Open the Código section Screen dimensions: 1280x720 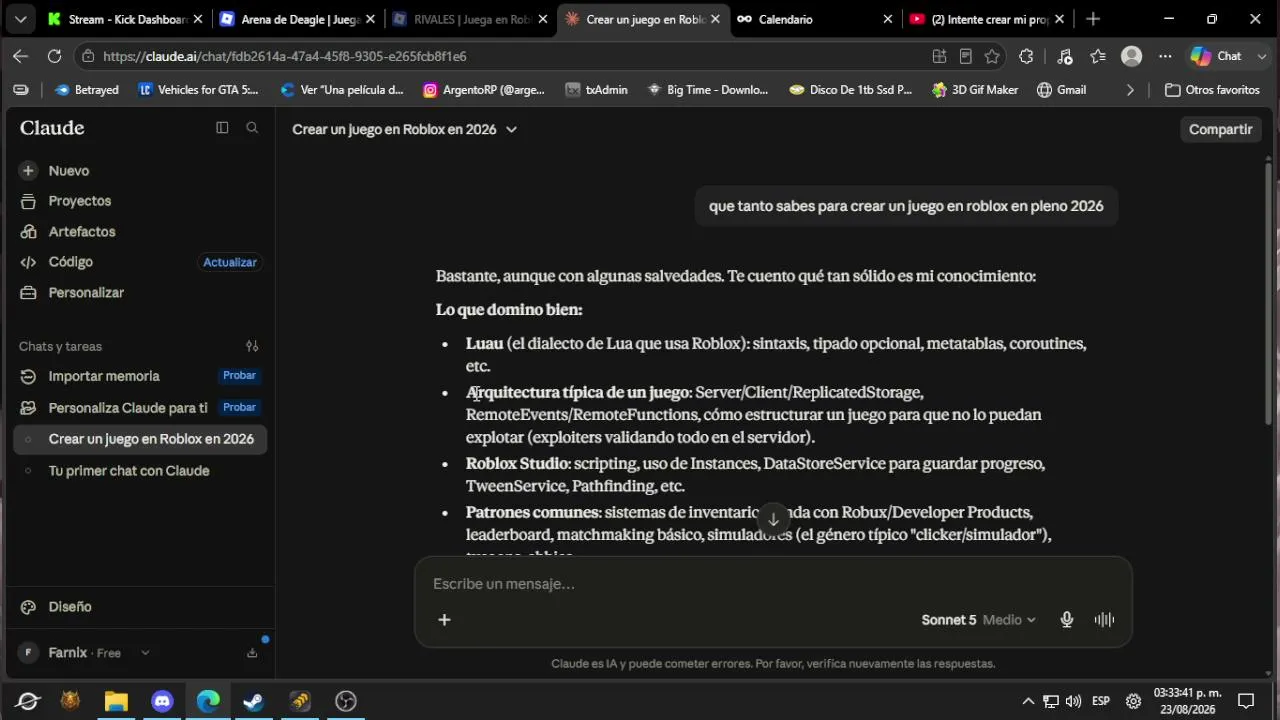(70, 262)
